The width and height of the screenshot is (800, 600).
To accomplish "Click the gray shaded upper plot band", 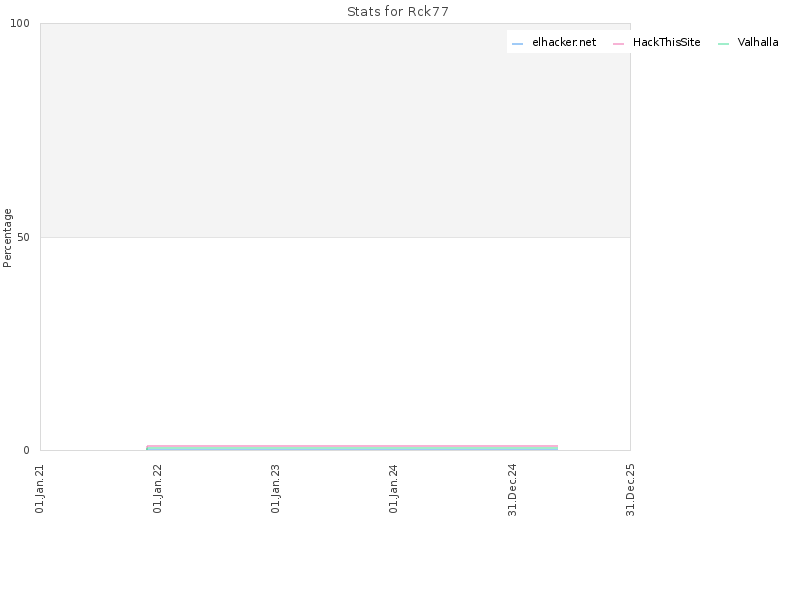I will [x=335, y=130].
